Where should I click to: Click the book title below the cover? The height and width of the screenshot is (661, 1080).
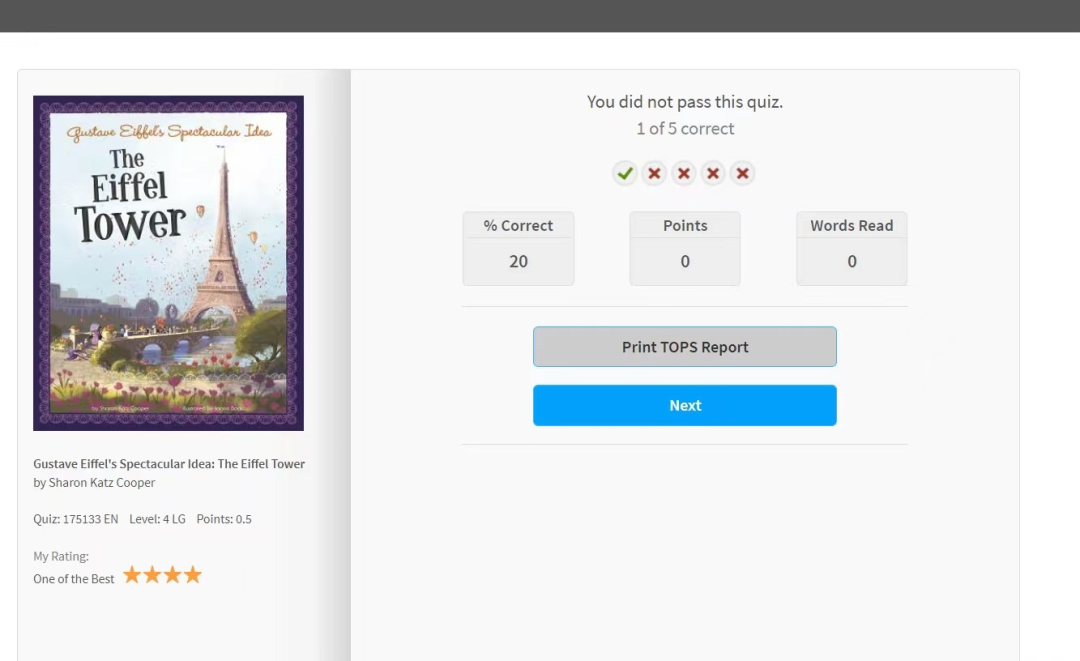(169, 464)
